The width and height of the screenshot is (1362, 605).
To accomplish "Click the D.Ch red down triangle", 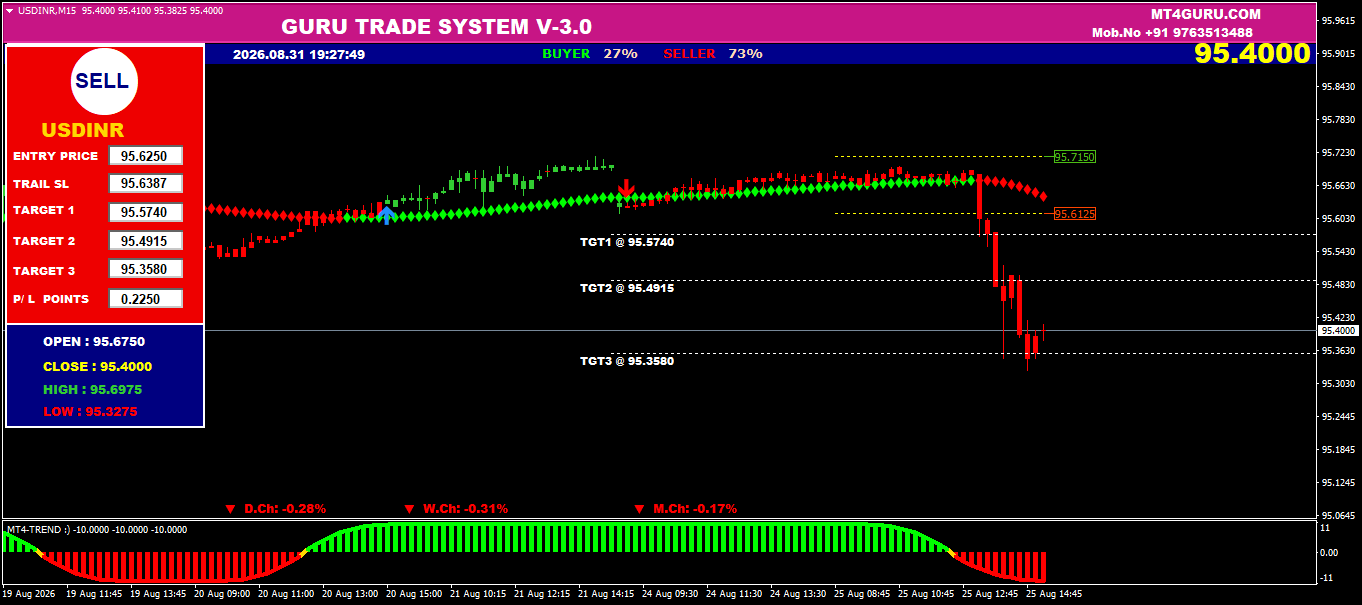I will pos(230,509).
